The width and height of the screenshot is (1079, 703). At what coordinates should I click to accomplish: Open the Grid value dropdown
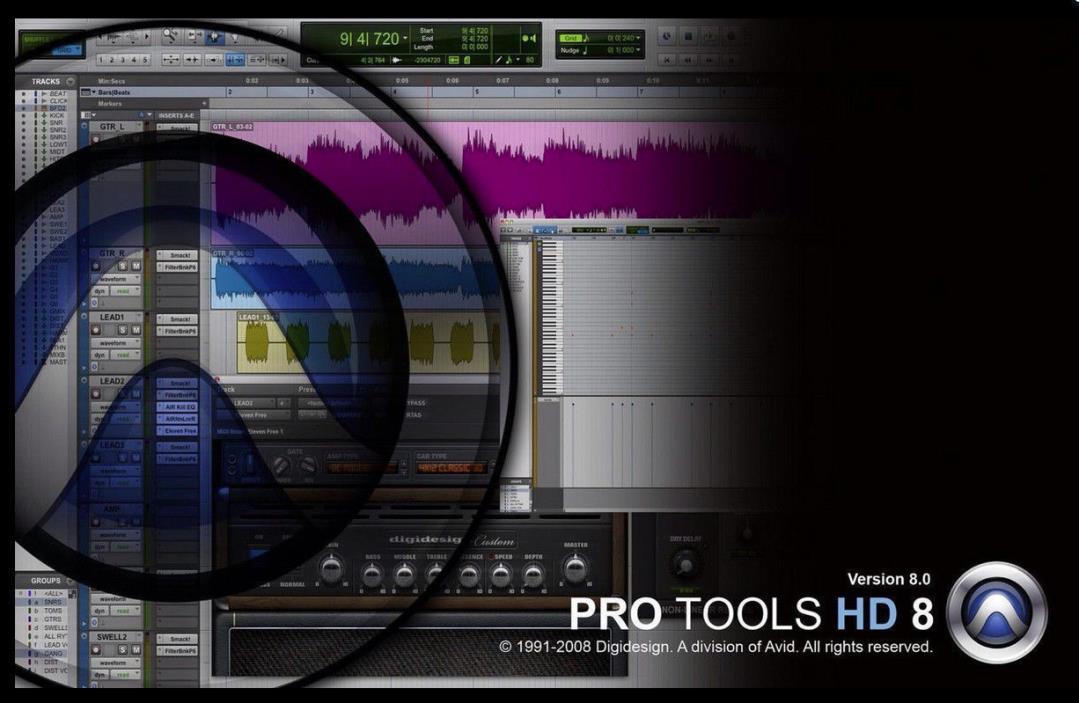[638, 38]
